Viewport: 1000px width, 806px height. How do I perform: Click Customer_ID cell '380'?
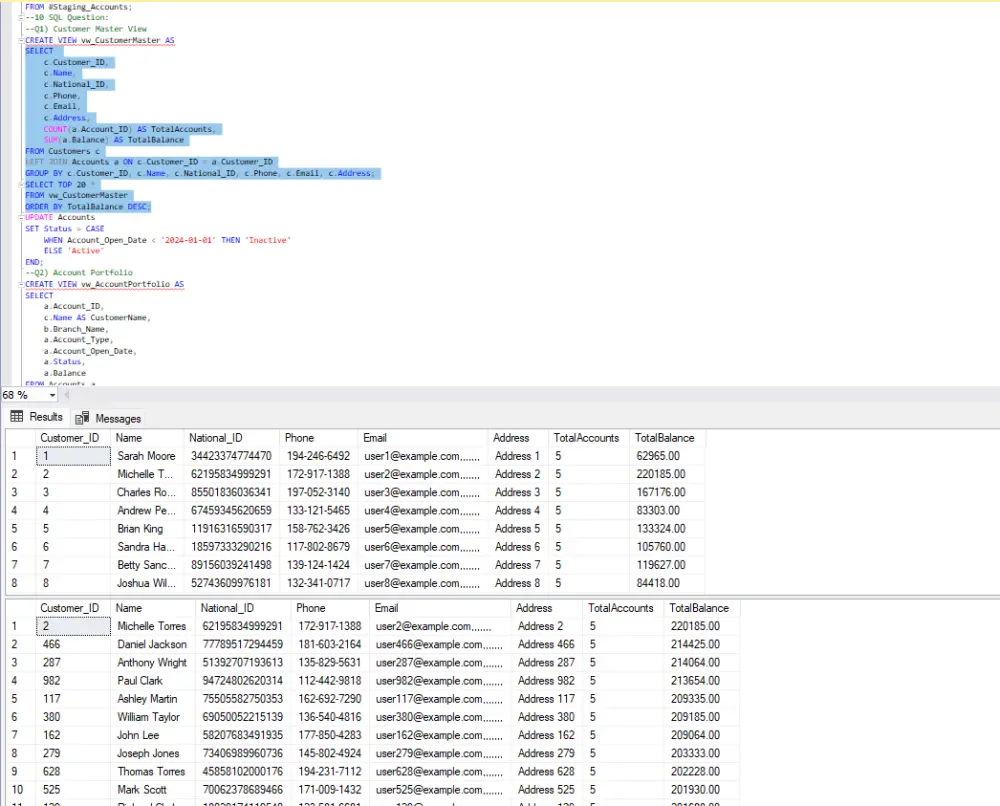(73, 717)
